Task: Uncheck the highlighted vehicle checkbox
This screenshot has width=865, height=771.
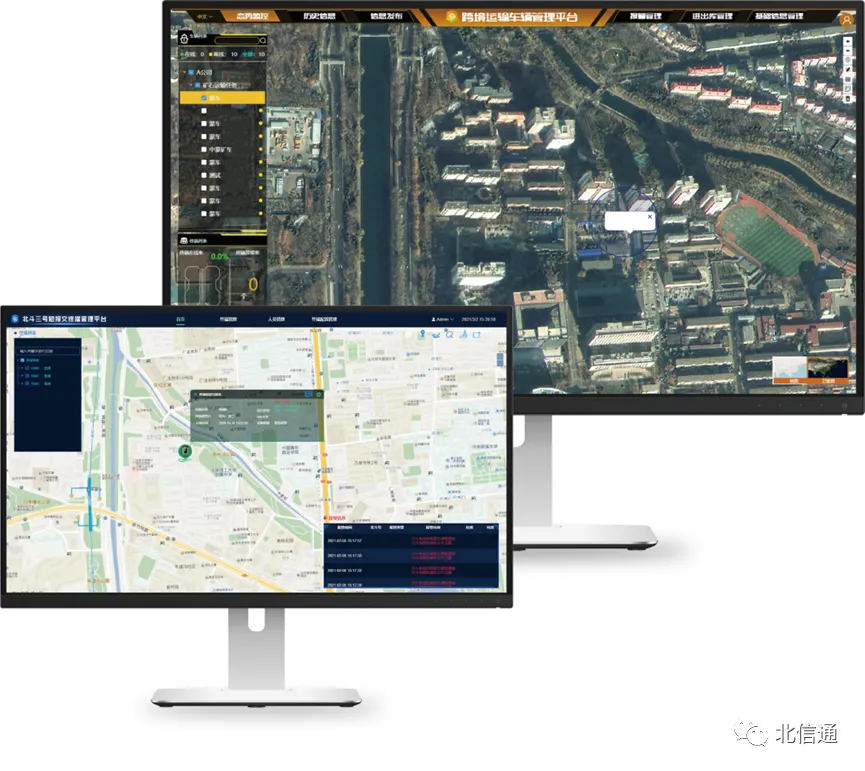Action: click(204, 98)
